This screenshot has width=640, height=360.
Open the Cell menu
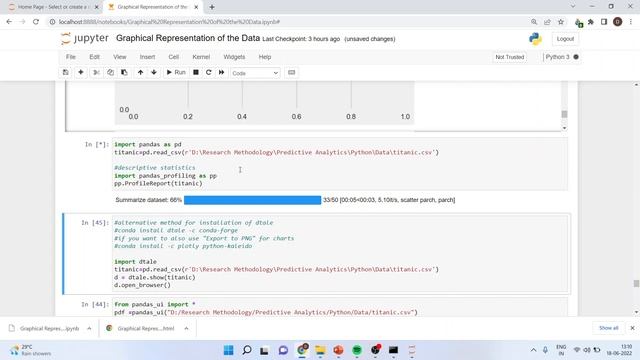(173, 57)
